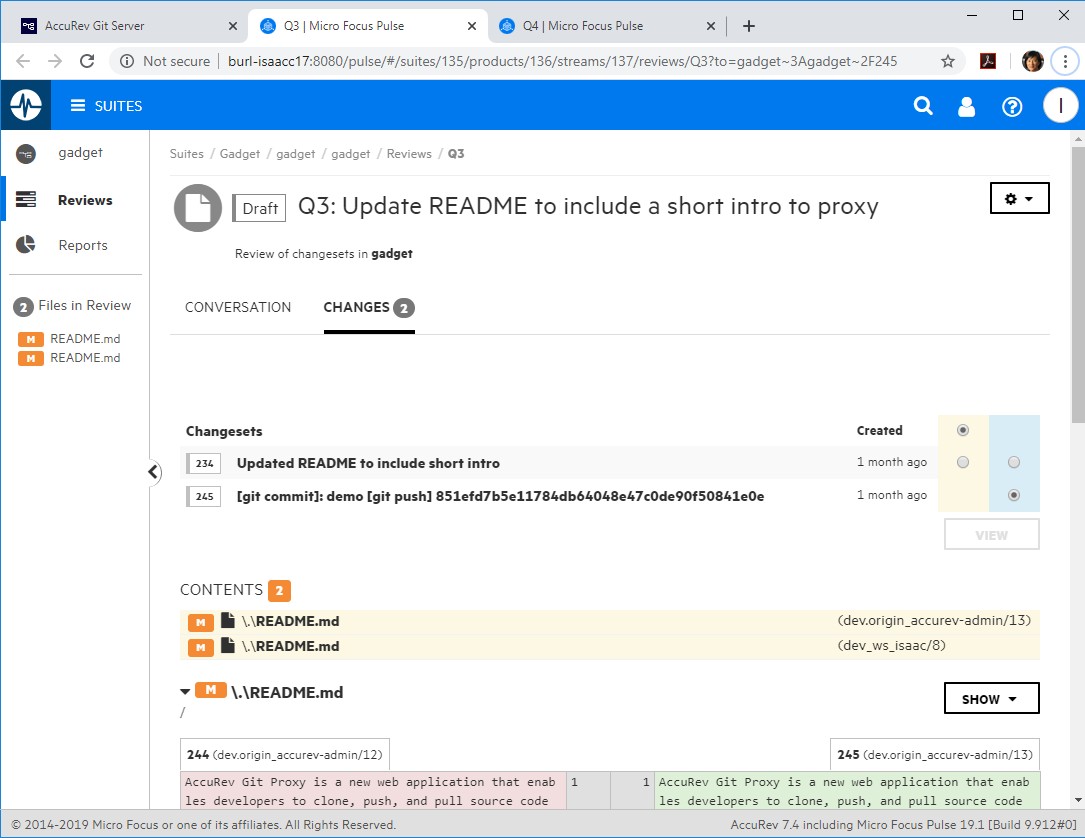
Task: Open the Reviews breadcrumb link
Action: 409,154
